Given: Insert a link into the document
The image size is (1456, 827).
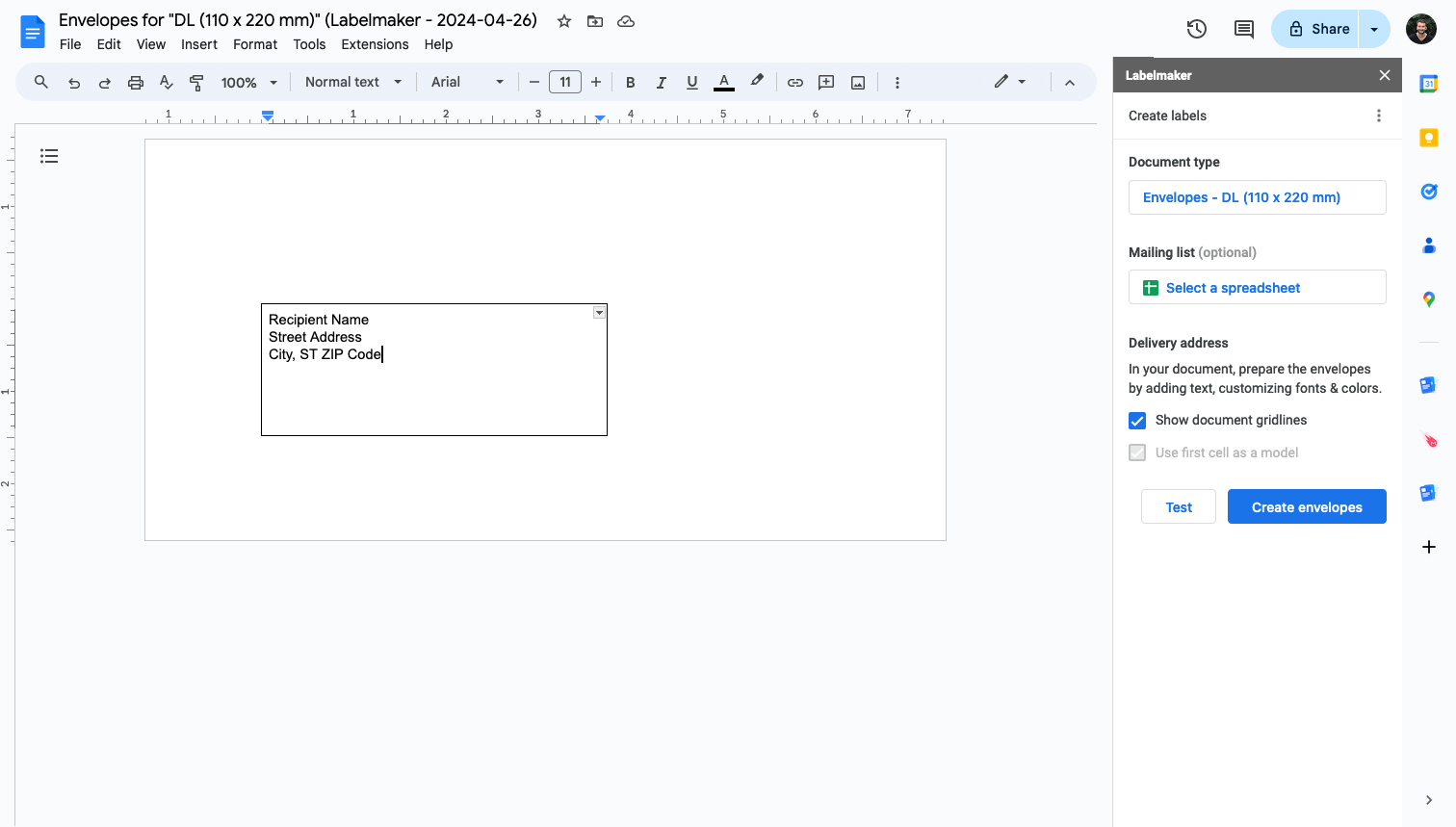Looking at the screenshot, I should click(795, 82).
